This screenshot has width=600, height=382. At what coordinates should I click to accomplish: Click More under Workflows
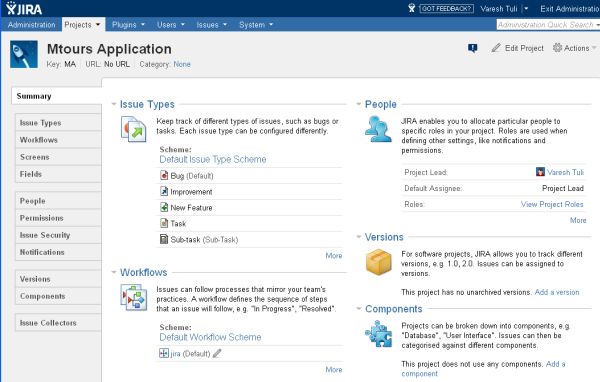334,369
